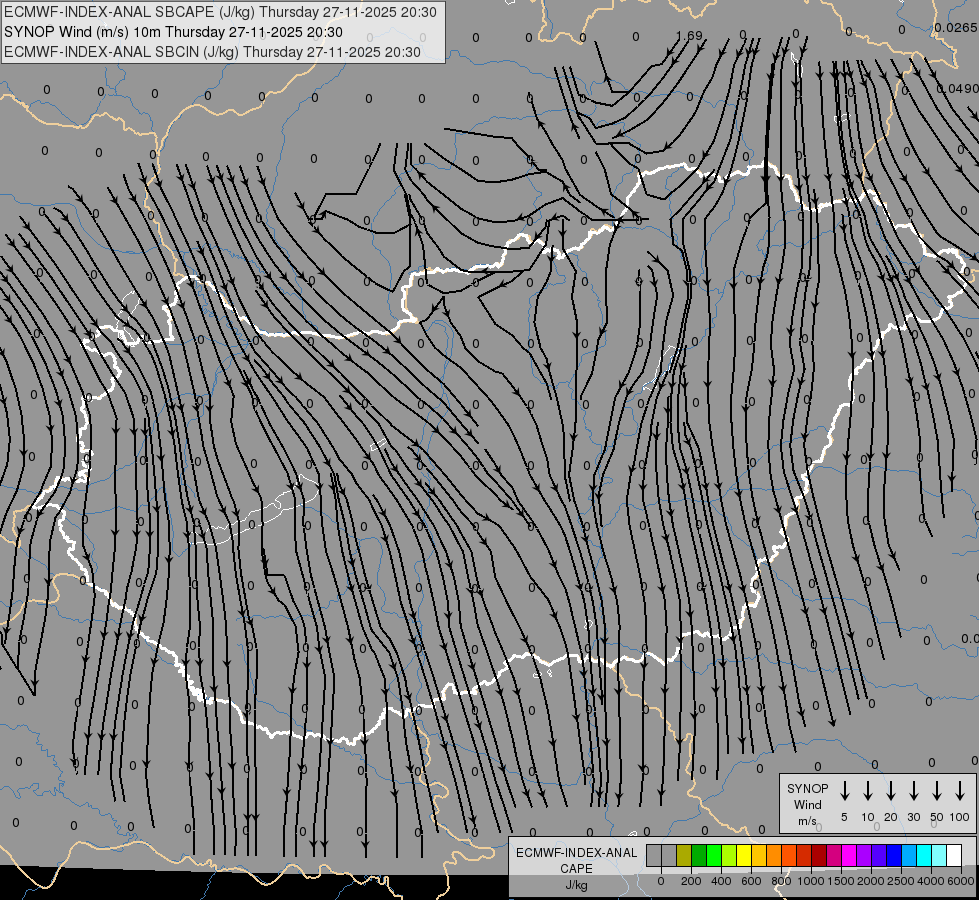Click the 6000 tick label in CAPE scale
Image resolution: width=979 pixels, height=900 pixels.
[961, 881]
